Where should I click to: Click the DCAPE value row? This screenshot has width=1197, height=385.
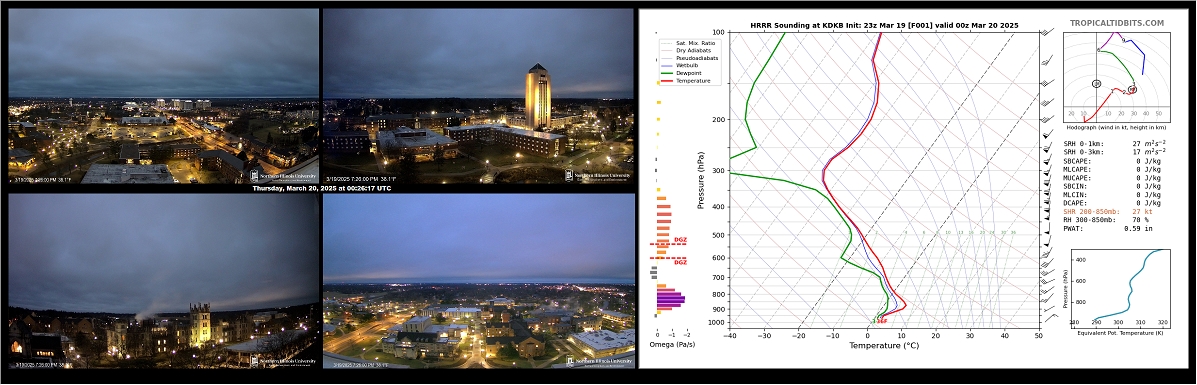[1112, 202]
